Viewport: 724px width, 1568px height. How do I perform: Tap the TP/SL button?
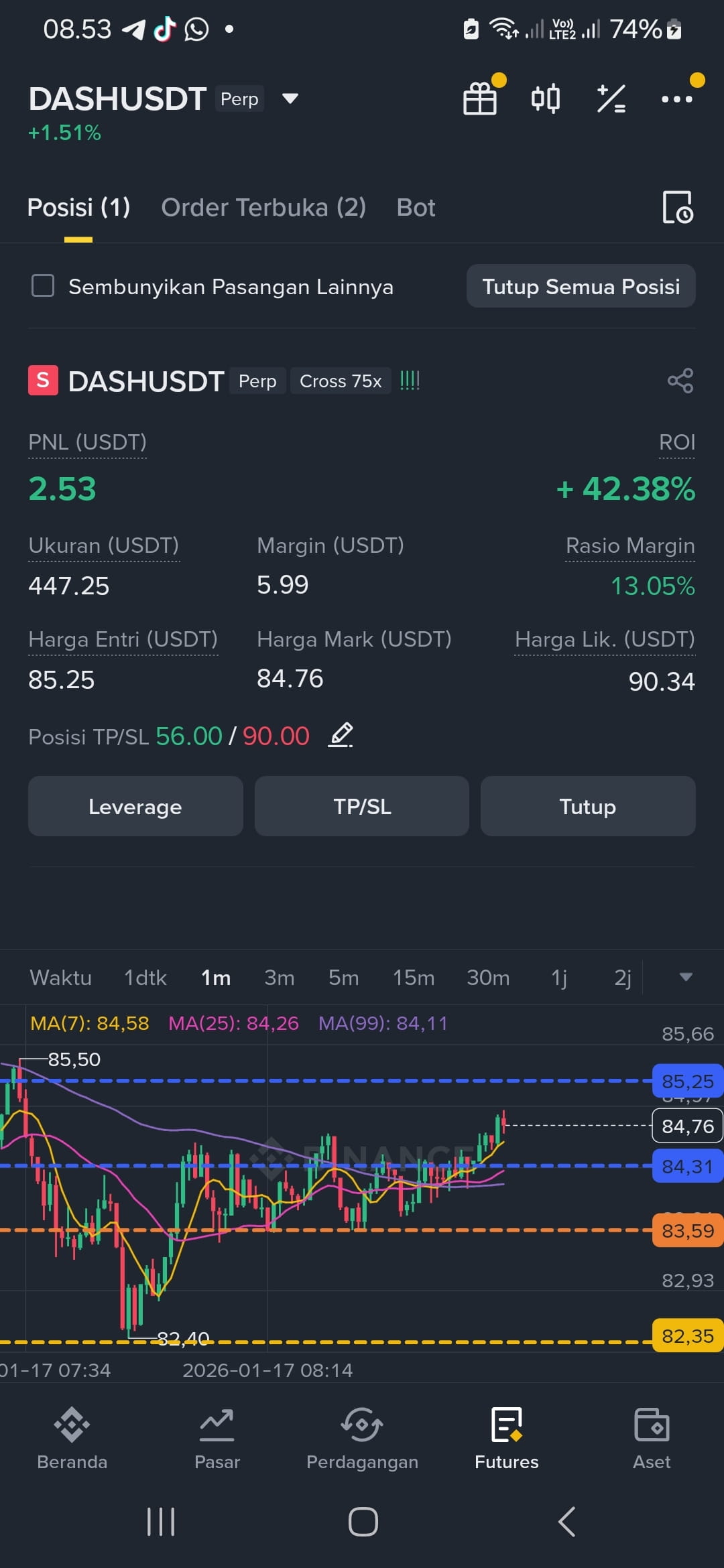362,806
